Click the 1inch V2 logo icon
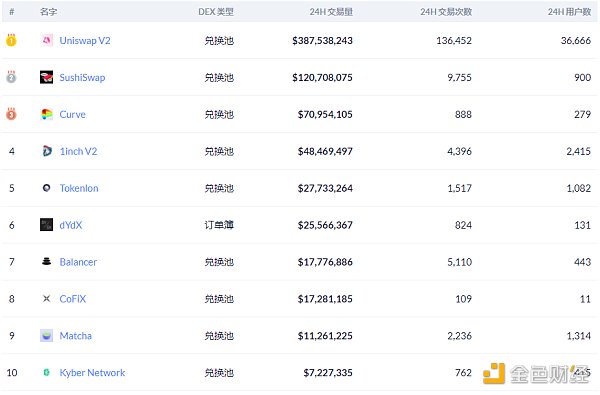The width and height of the screenshot is (600, 395). point(47,151)
